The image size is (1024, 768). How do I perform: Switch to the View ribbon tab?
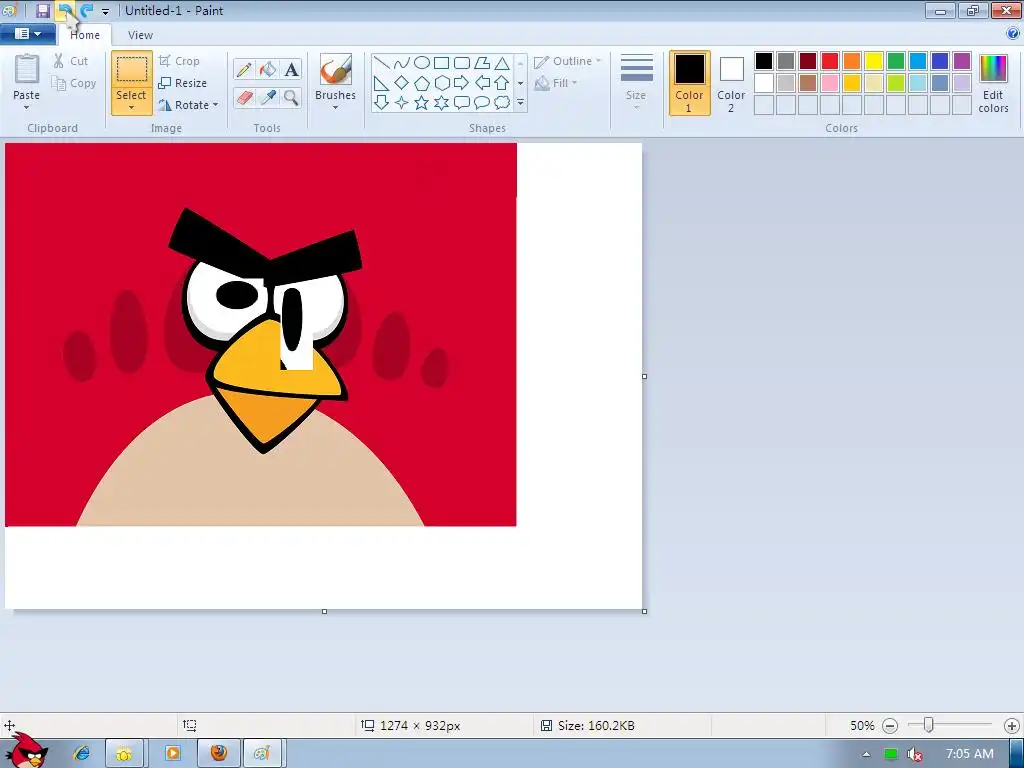140,35
